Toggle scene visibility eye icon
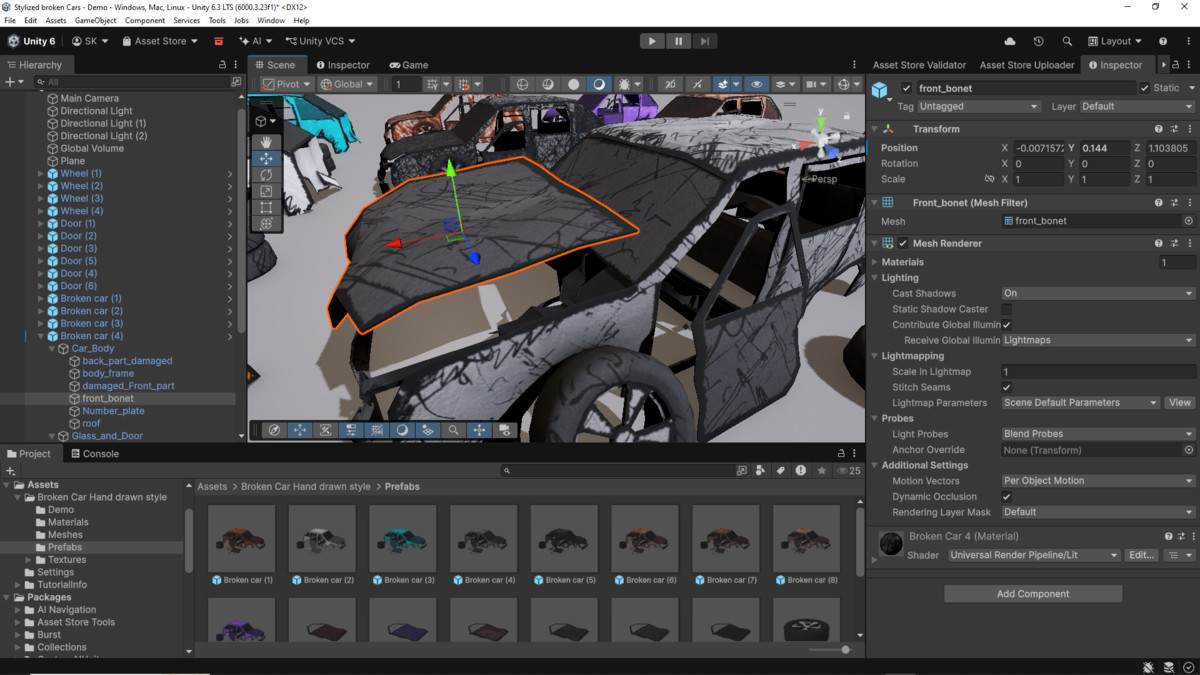 (757, 84)
